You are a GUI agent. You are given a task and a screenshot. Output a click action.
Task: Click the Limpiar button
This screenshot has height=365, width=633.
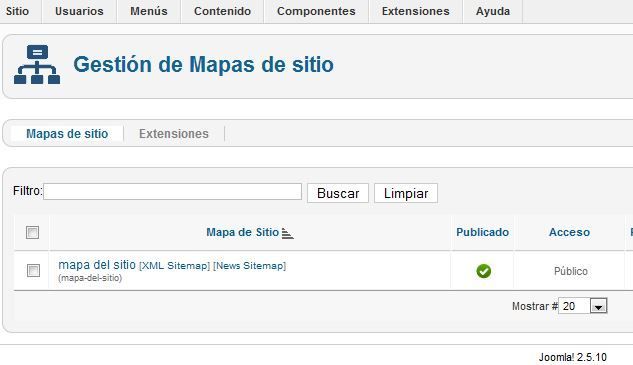click(x=406, y=193)
